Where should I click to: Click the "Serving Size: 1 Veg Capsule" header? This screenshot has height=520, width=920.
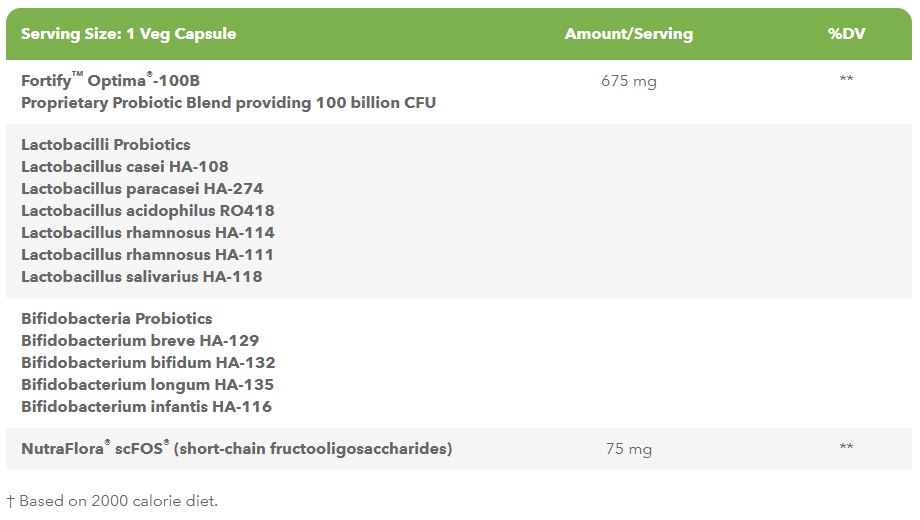click(129, 34)
